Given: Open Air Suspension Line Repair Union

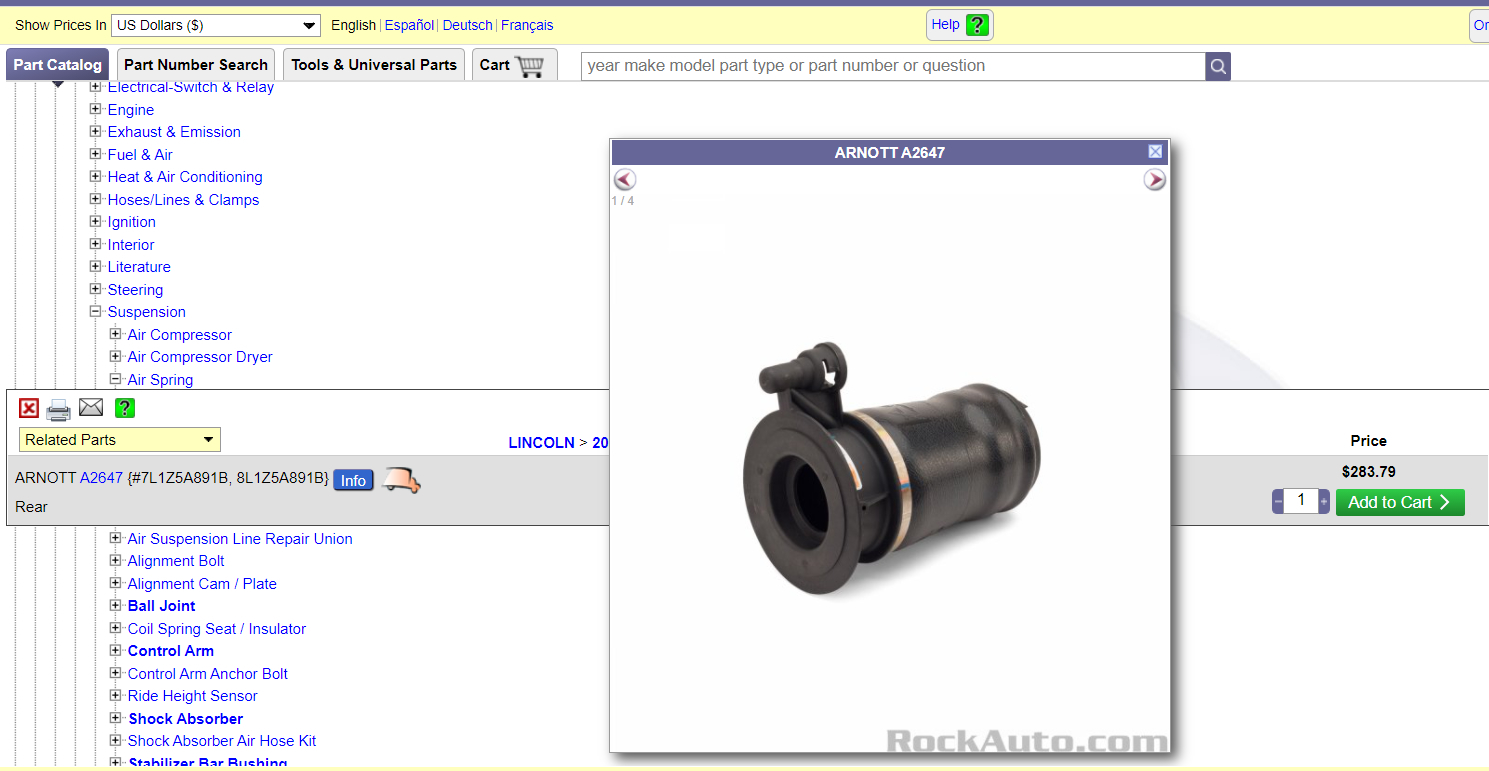Looking at the screenshot, I should coord(240,538).
